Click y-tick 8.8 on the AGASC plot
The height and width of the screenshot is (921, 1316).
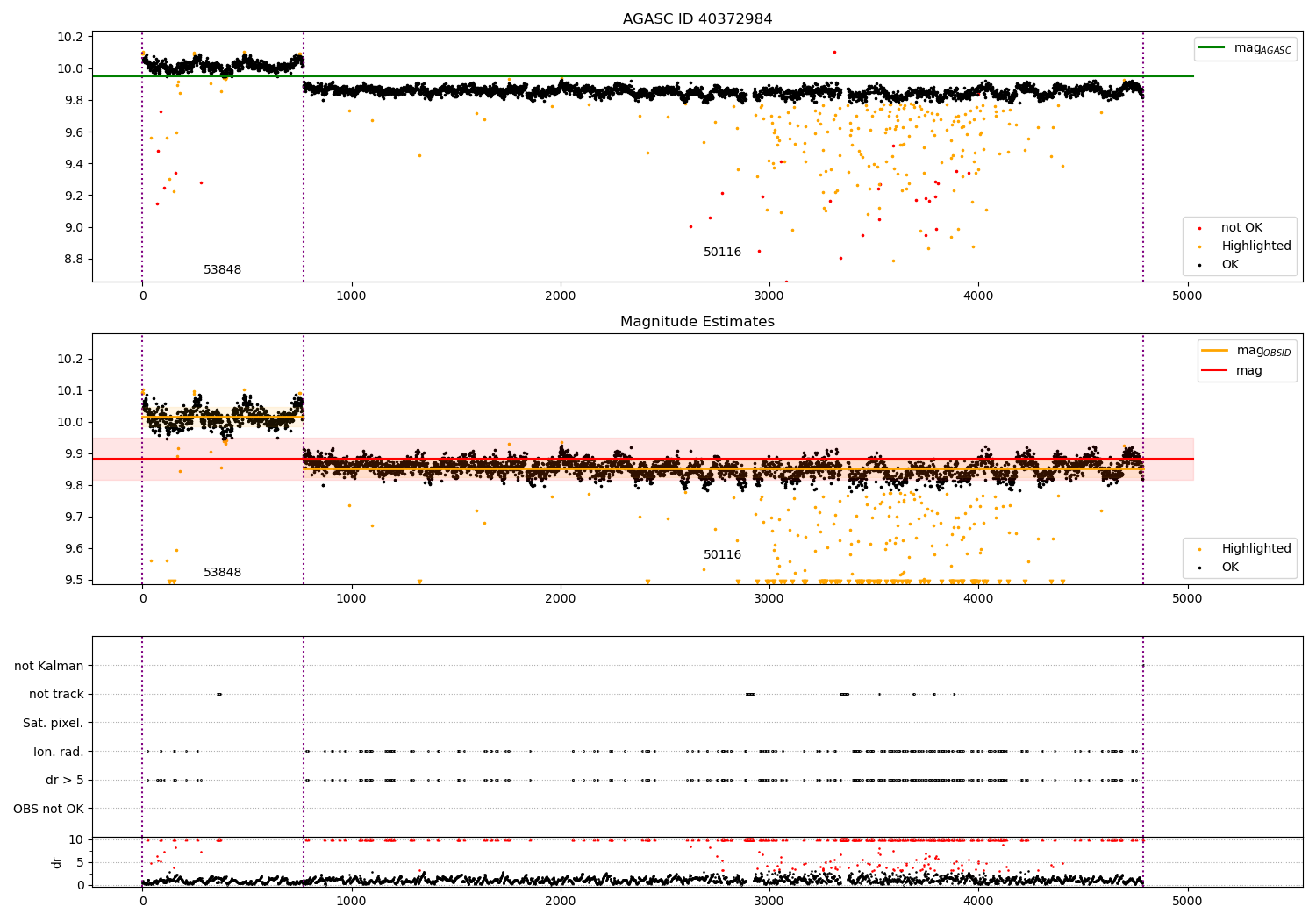(x=75, y=259)
